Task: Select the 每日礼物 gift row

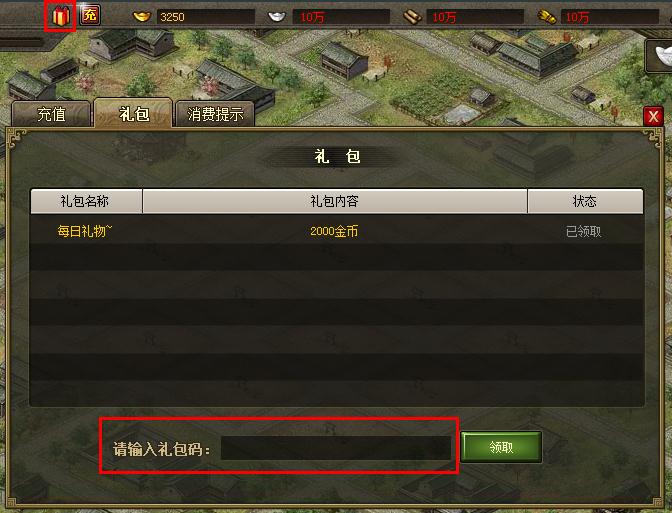Action: point(336,231)
